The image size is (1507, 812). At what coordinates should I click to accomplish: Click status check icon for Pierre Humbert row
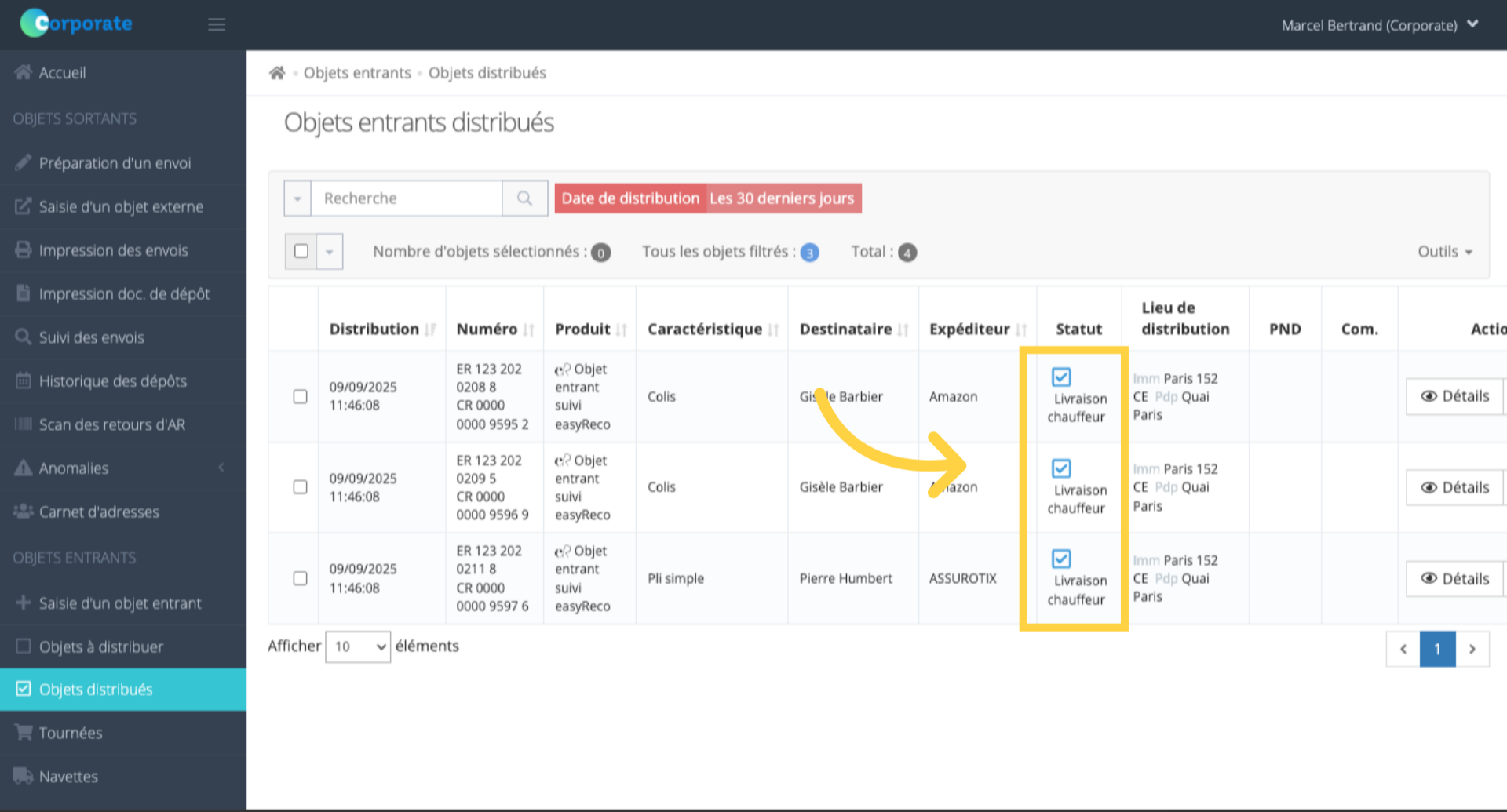pyautogui.click(x=1061, y=559)
